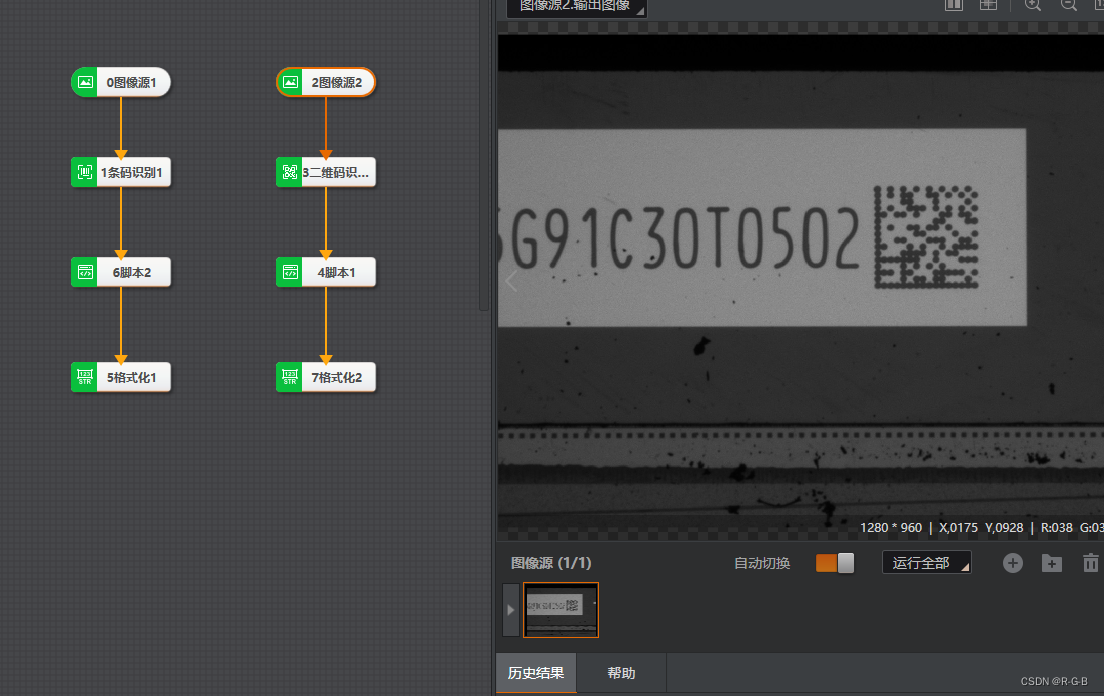Zoom in on the output image
The height and width of the screenshot is (696, 1104).
click(x=1032, y=4)
